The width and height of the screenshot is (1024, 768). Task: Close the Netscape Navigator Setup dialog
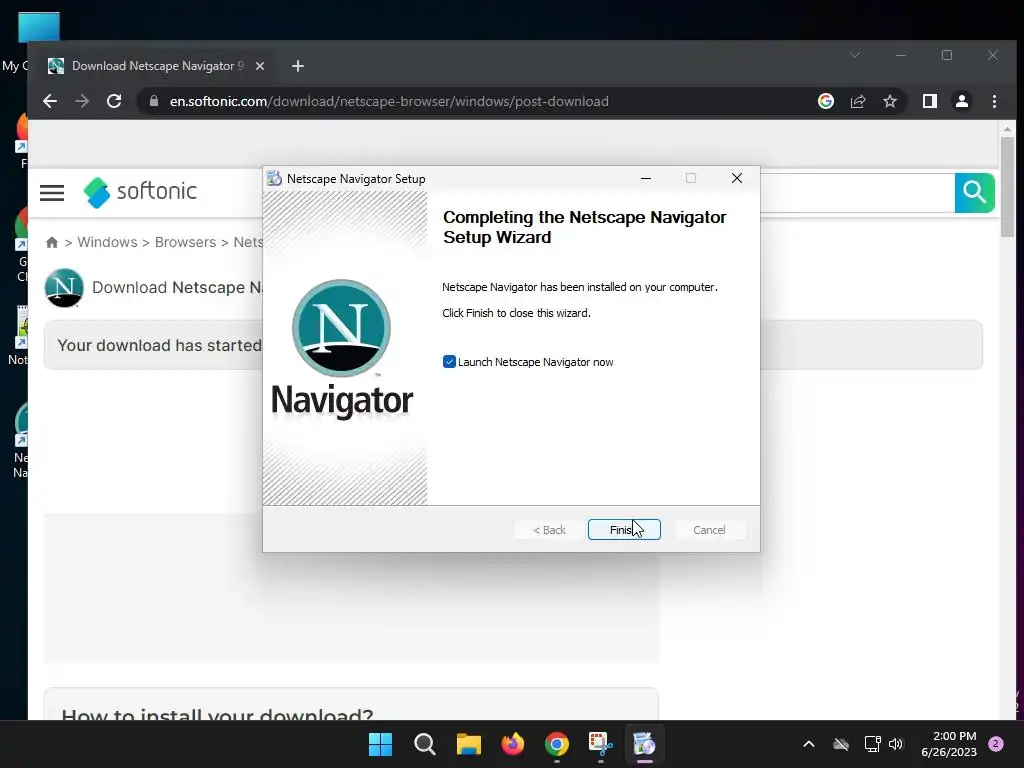(737, 178)
